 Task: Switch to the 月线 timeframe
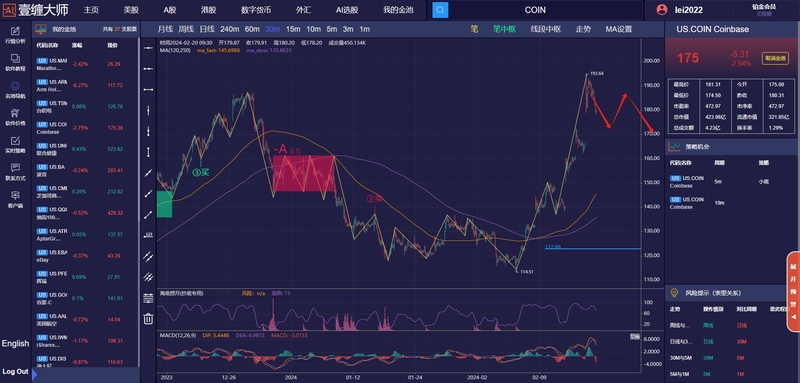click(165, 29)
